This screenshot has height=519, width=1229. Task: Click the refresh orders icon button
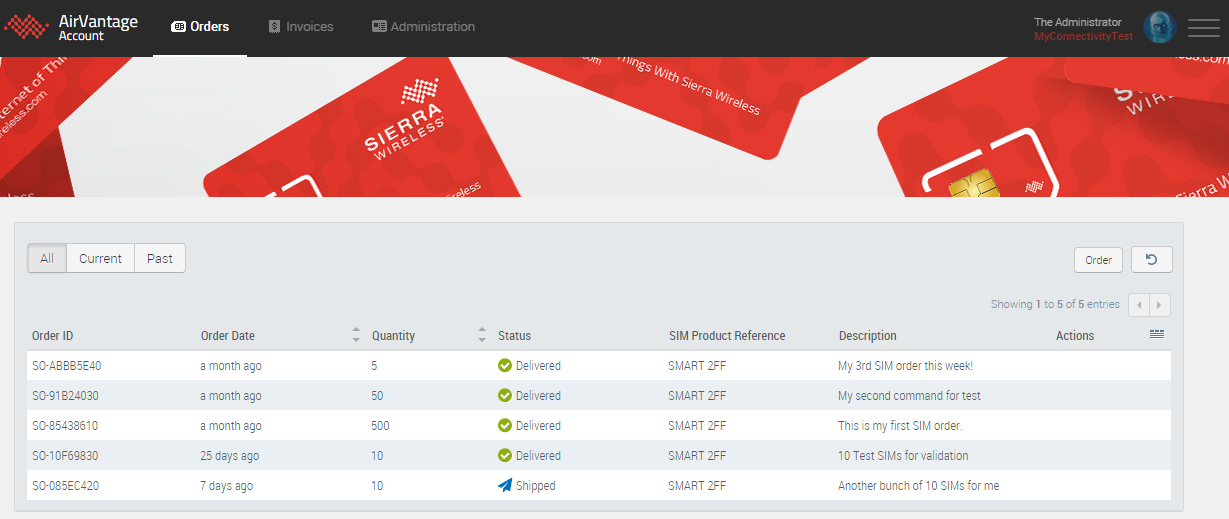click(x=1151, y=260)
